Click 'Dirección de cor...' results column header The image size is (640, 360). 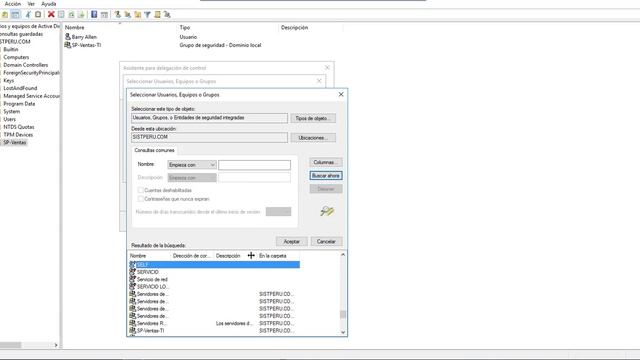pos(192,256)
